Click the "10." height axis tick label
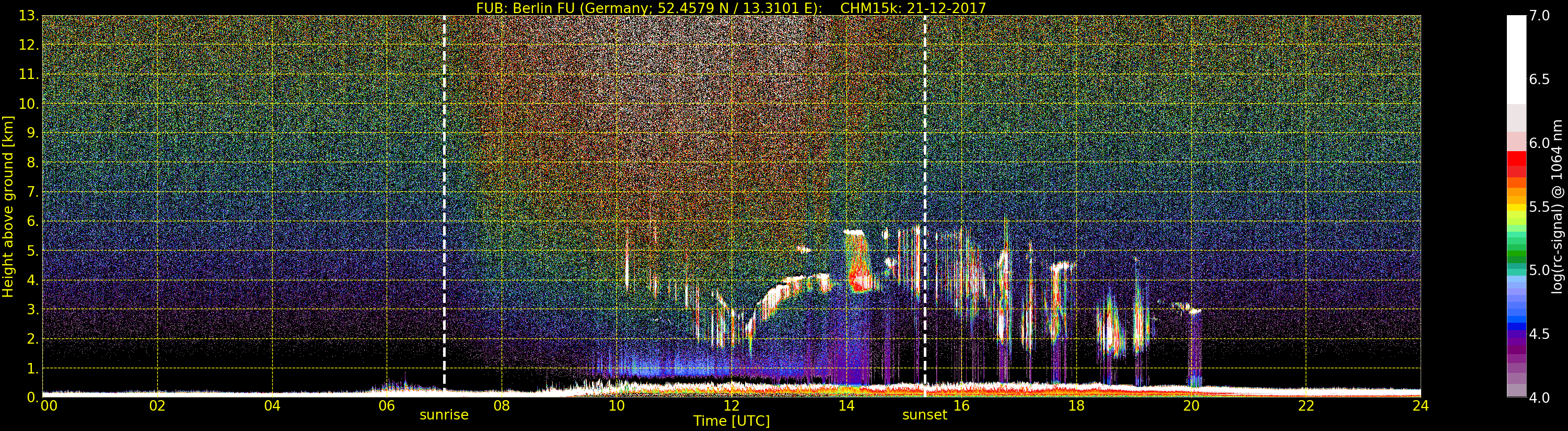This screenshot has height=431, width=1568. click(x=29, y=104)
